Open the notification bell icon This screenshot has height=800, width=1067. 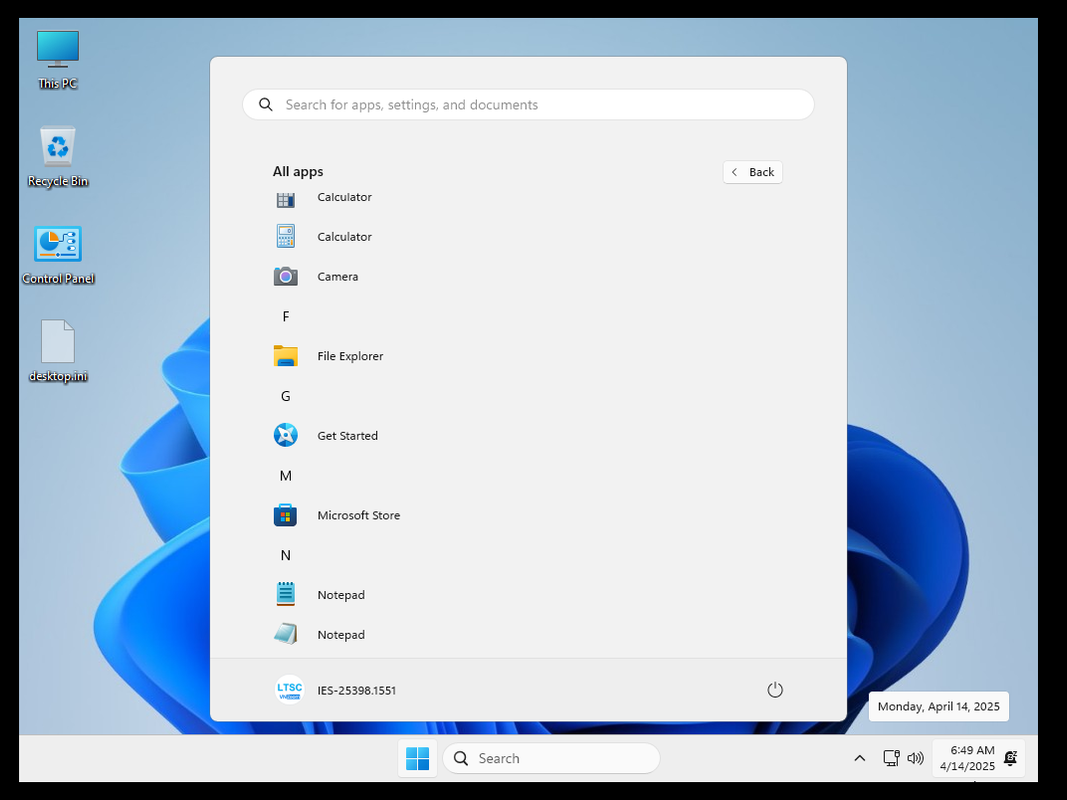(x=1011, y=758)
